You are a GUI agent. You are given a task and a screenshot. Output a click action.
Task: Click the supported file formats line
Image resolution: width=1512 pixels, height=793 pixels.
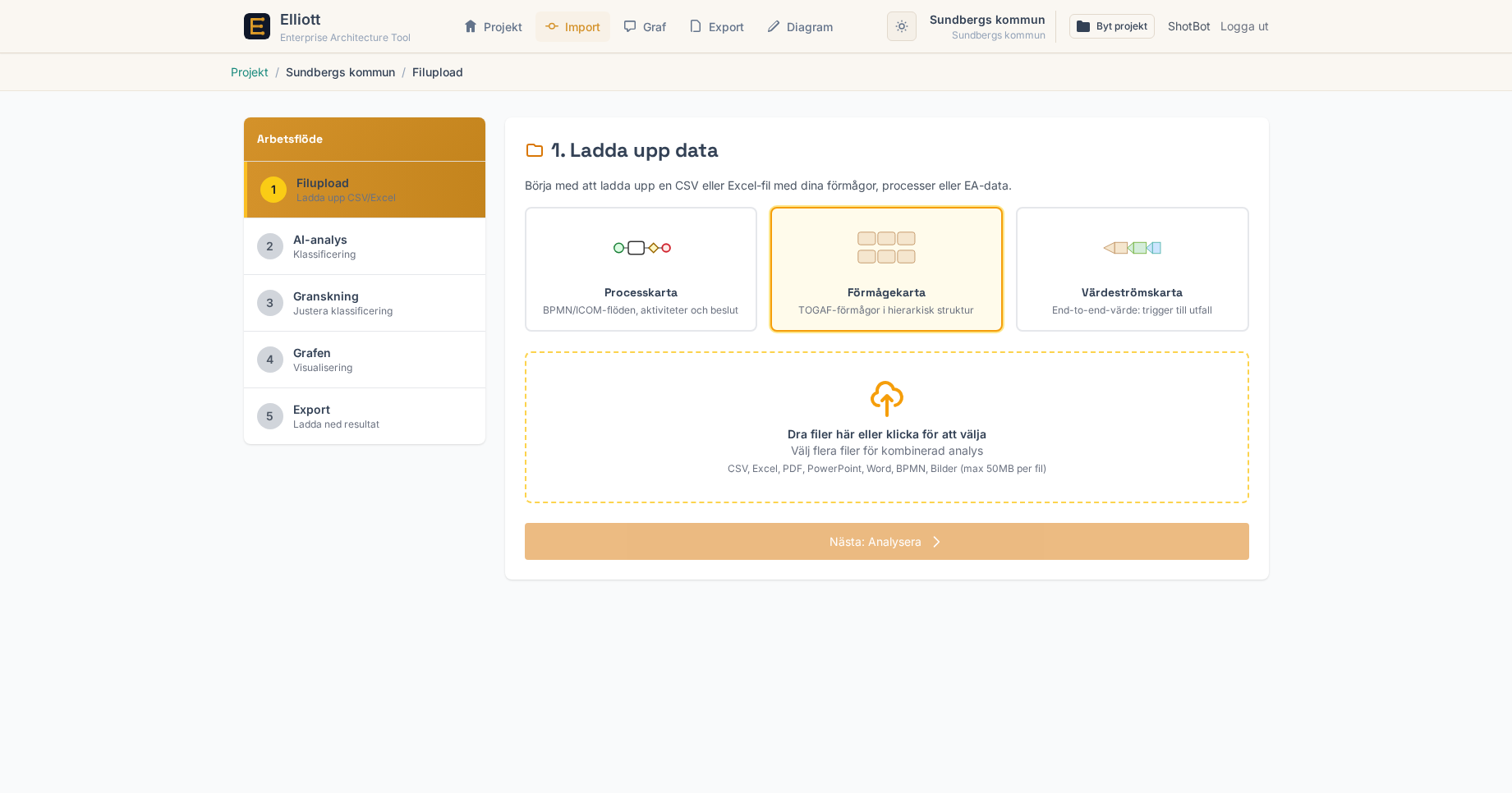(887, 469)
